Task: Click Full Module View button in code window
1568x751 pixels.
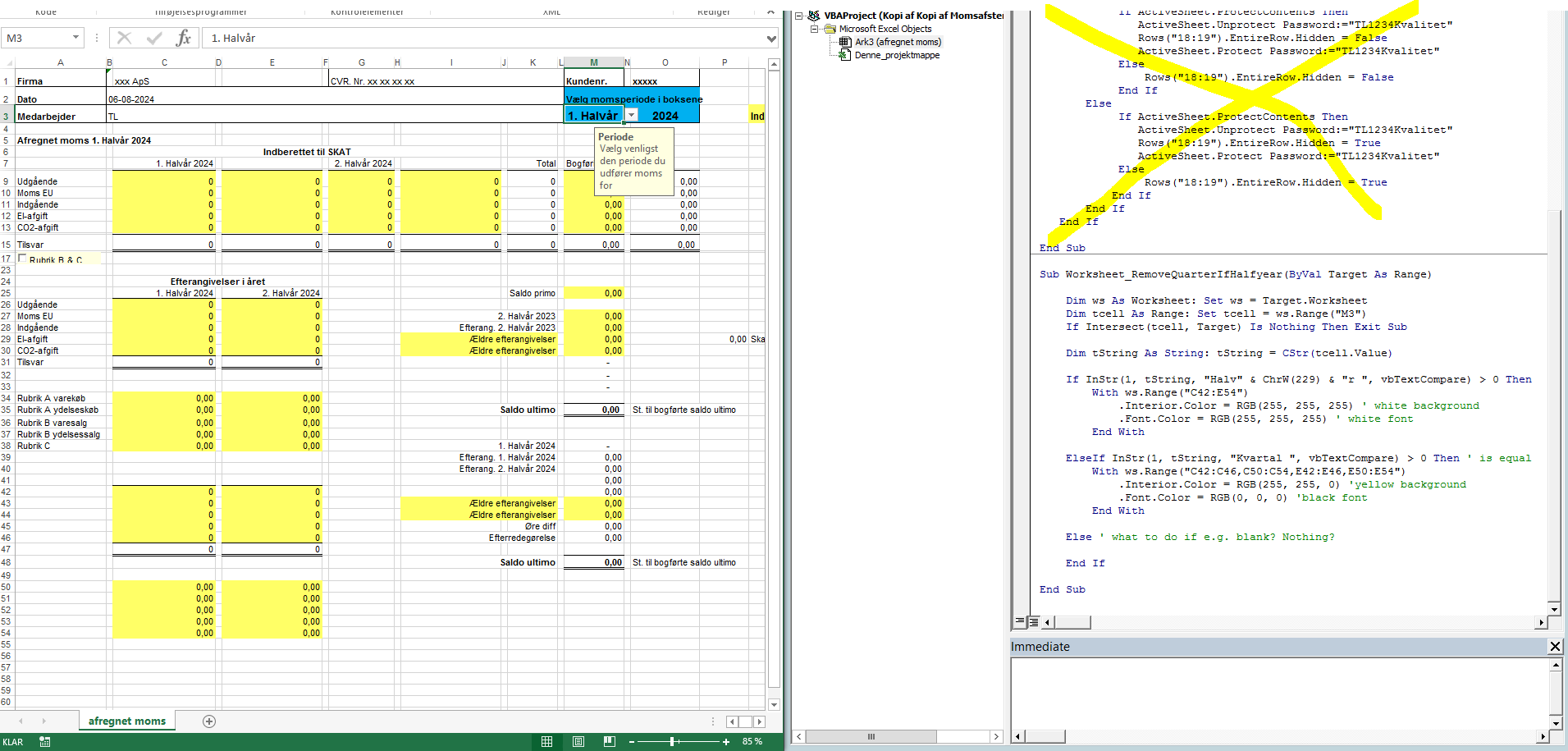Action: (1034, 621)
